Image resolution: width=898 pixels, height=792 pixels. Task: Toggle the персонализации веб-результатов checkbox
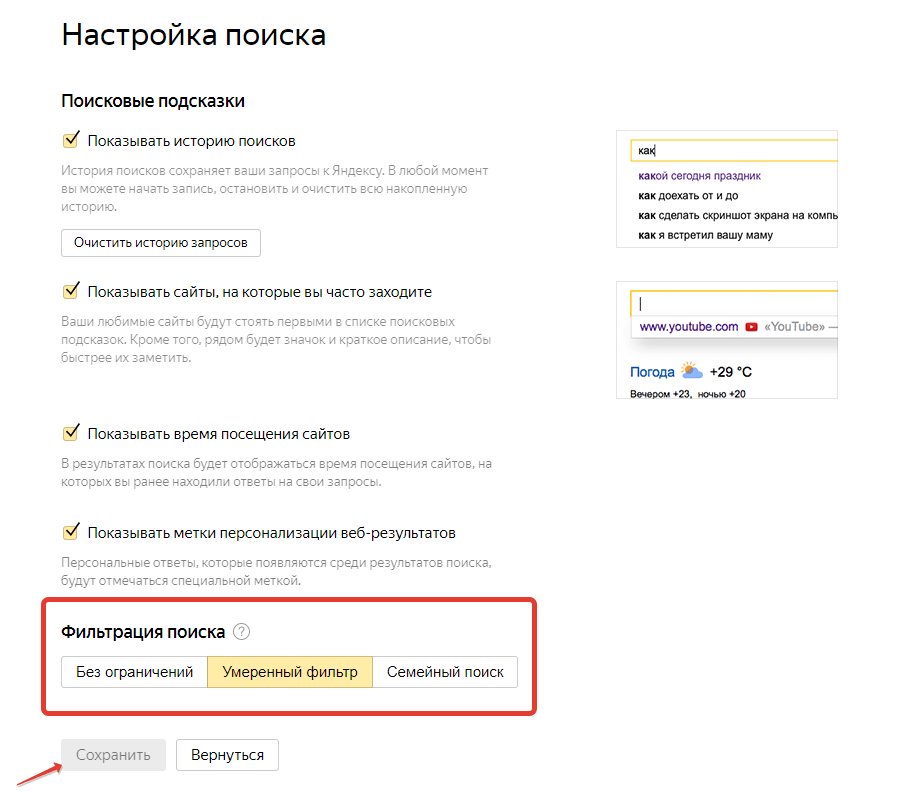tap(71, 531)
